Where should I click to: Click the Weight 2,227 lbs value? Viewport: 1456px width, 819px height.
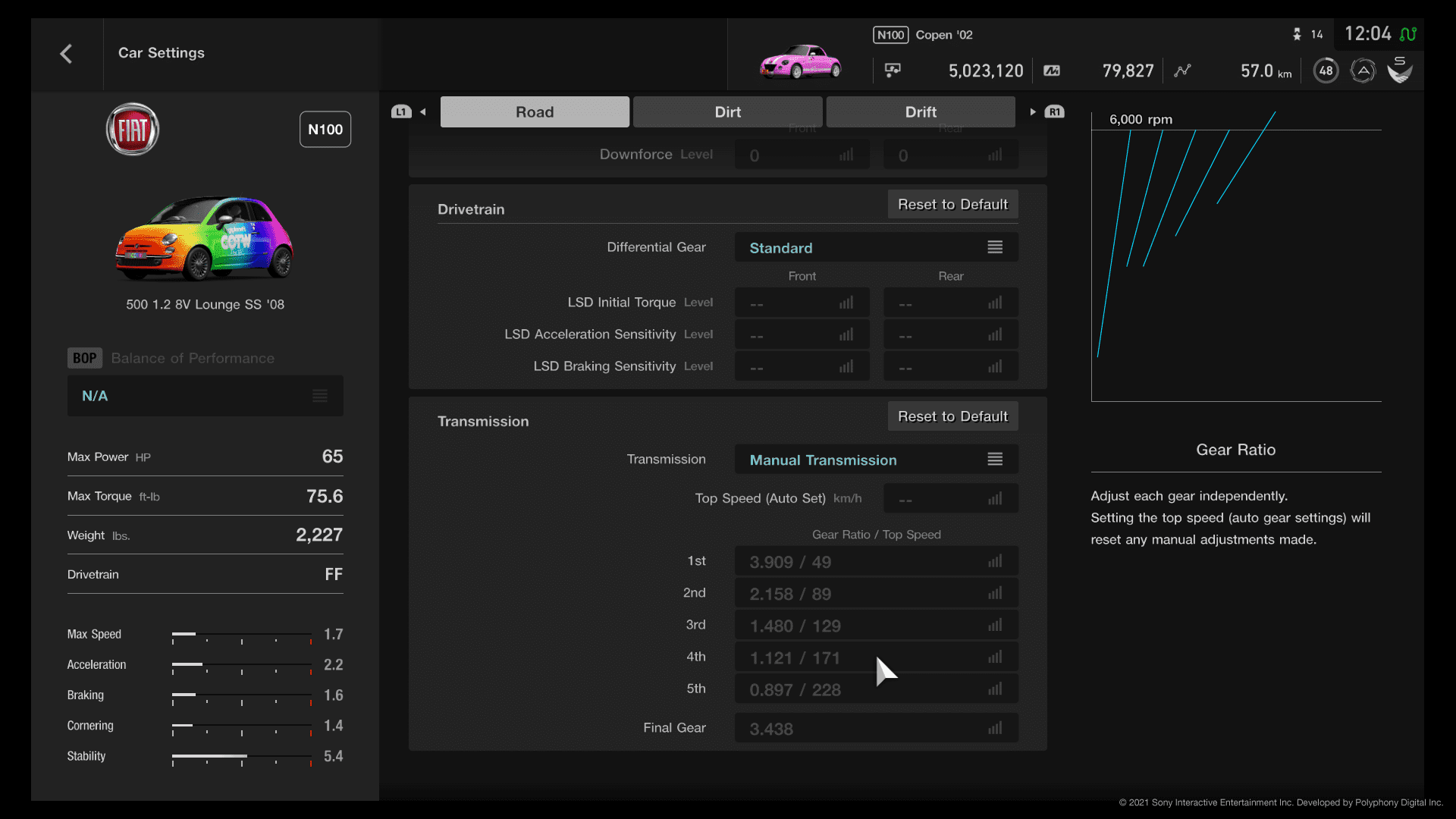[x=319, y=535]
